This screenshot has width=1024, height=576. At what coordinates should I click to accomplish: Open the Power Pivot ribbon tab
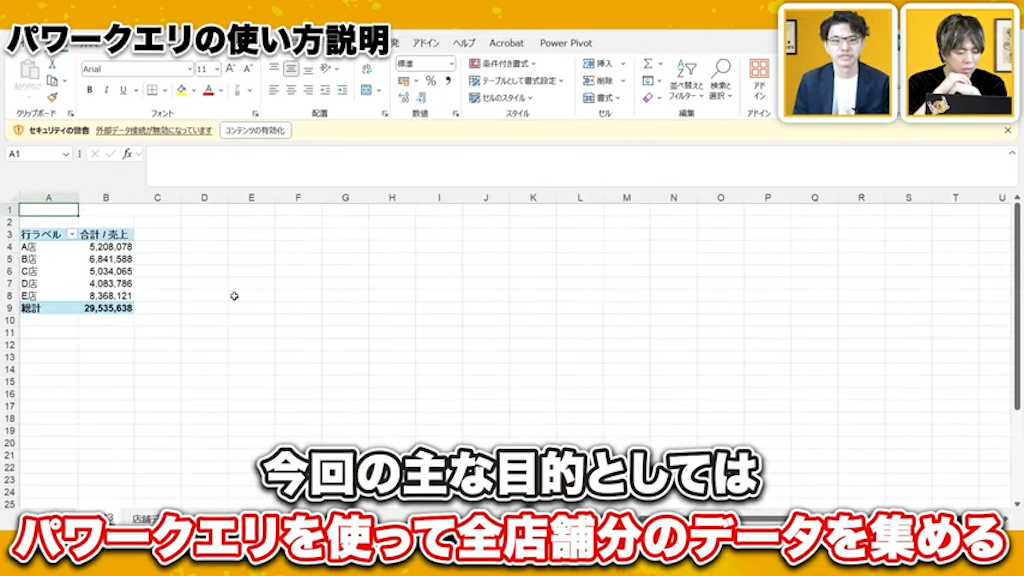566,43
